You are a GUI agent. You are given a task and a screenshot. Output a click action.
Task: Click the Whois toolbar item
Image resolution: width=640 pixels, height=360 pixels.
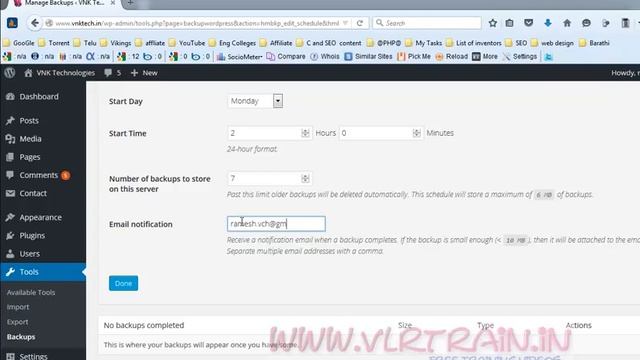[325, 57]
